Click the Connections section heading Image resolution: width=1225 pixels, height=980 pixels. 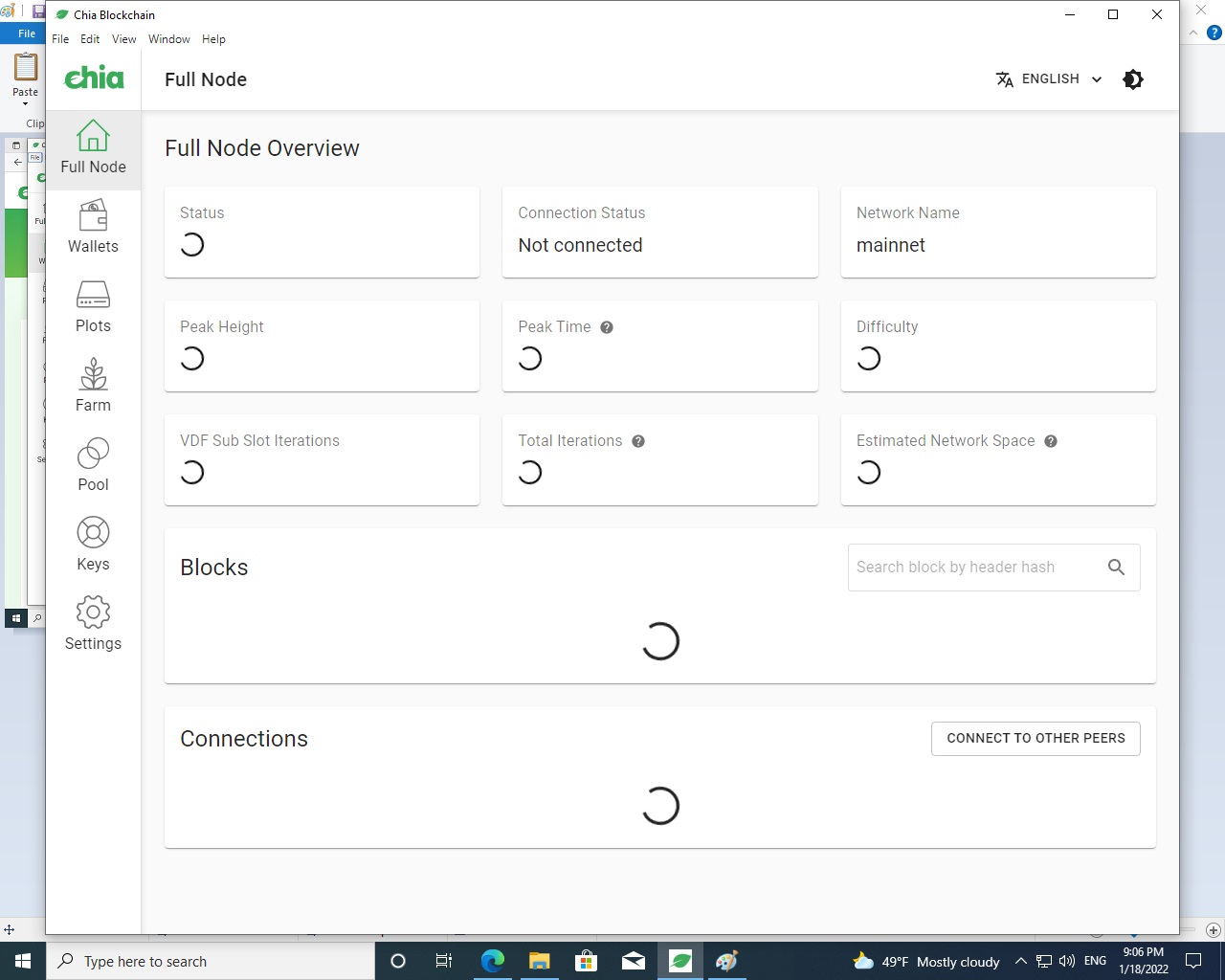coord(244,739)
